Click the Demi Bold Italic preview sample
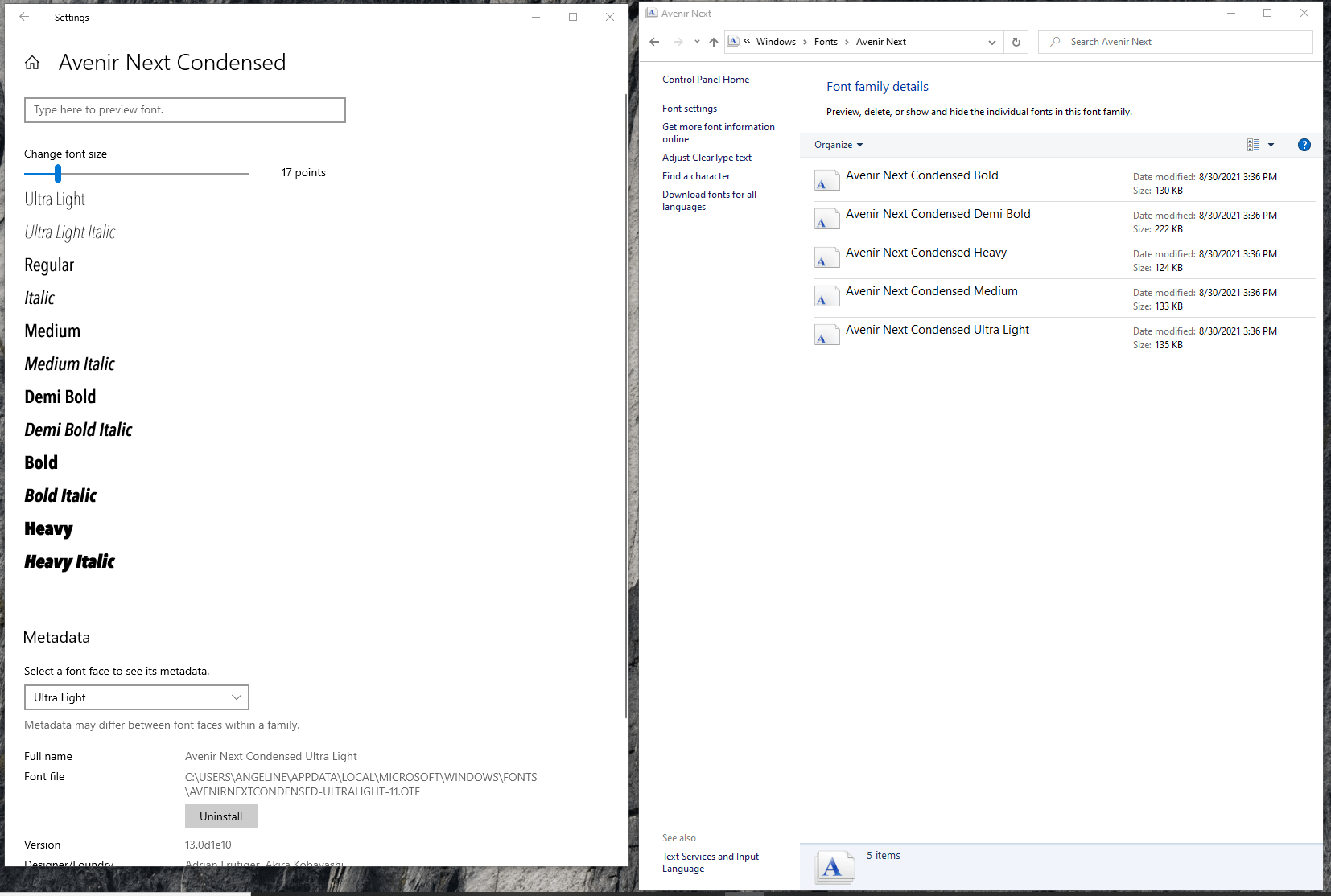The width and height of the screenshot is (1331, 896). (x=78, y=430)
